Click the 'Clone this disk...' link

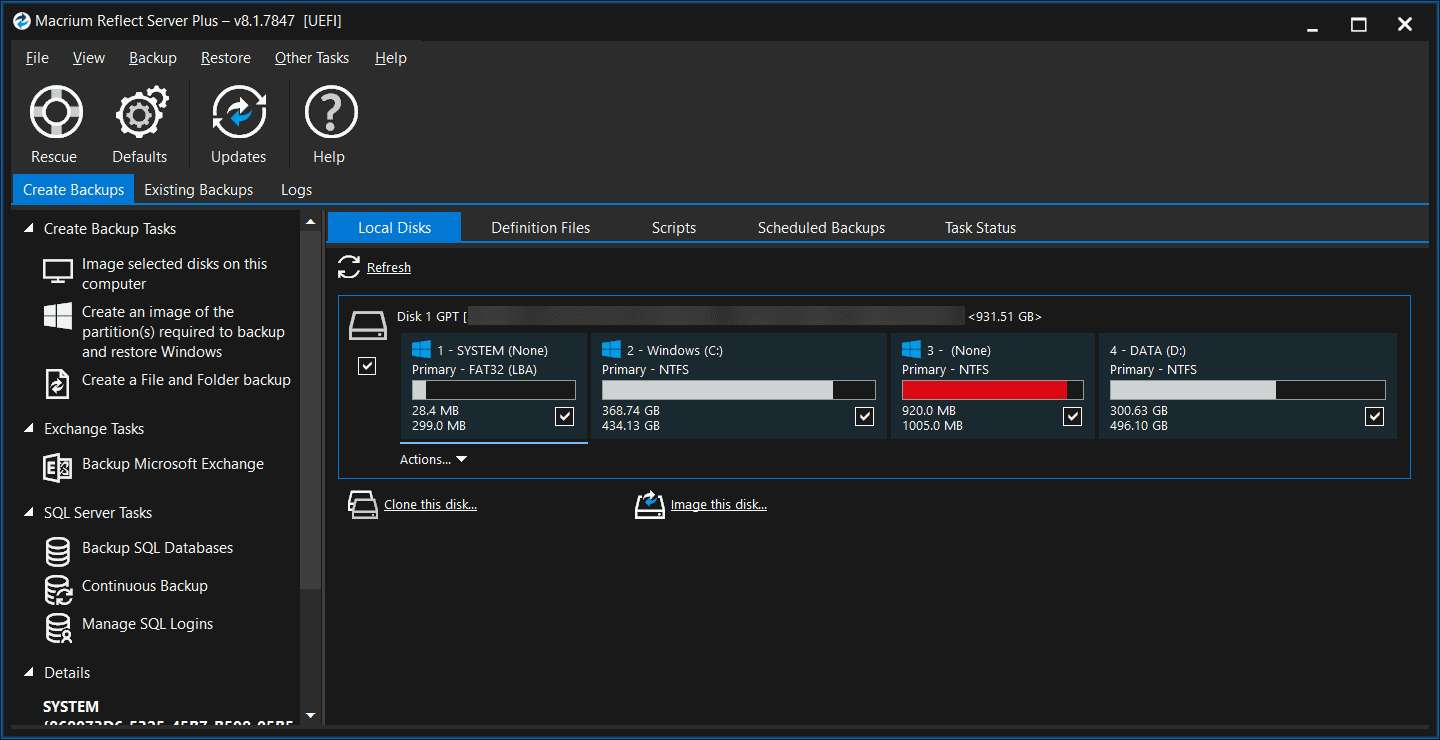coord(430,505)
